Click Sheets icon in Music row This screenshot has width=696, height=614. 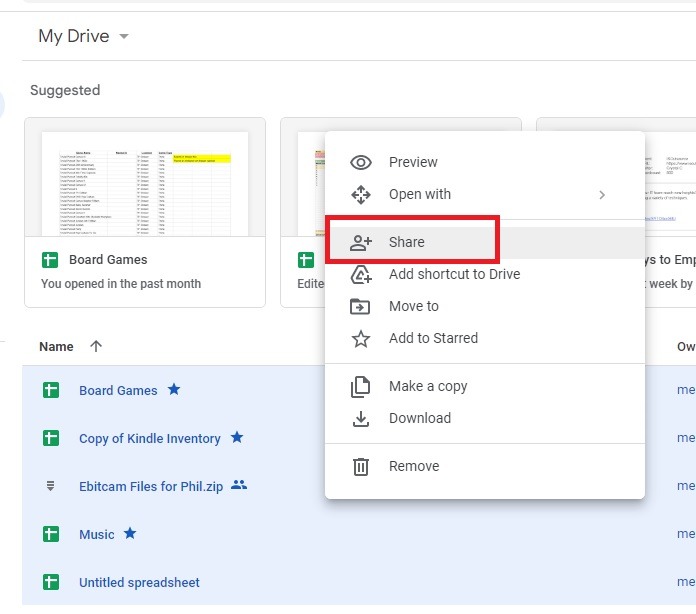tap(51, 535)
